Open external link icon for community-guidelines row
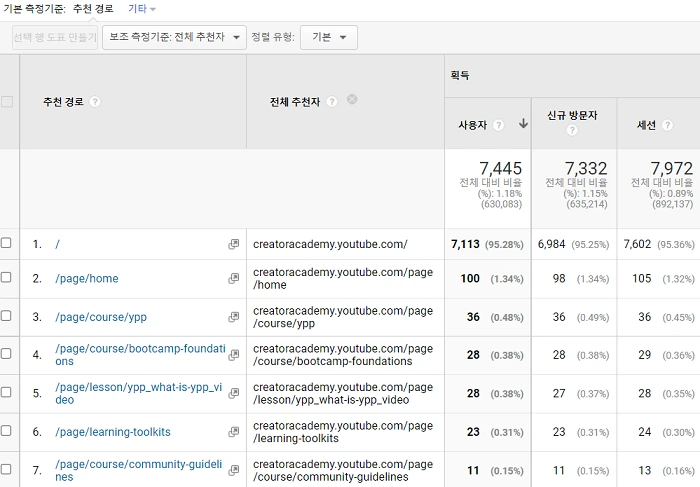 233,470
